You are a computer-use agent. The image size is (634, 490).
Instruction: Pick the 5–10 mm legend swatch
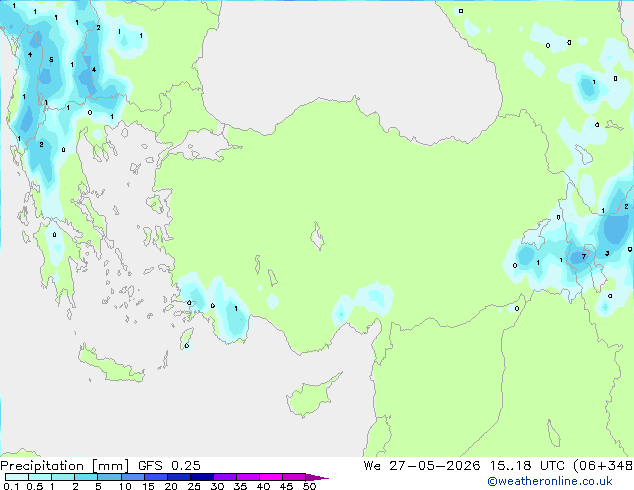pyautogui.click(x=110, y=477)
